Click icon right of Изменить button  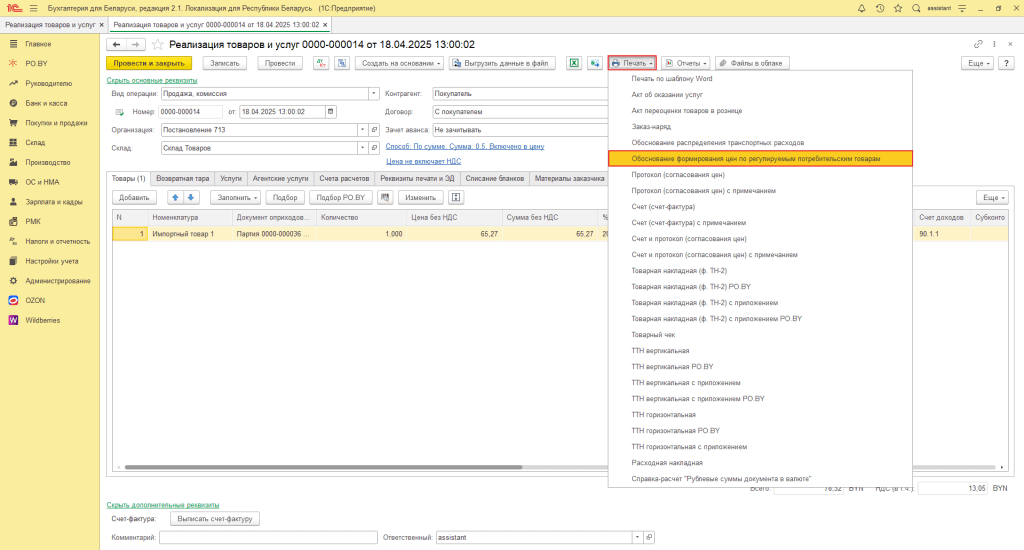456,197
